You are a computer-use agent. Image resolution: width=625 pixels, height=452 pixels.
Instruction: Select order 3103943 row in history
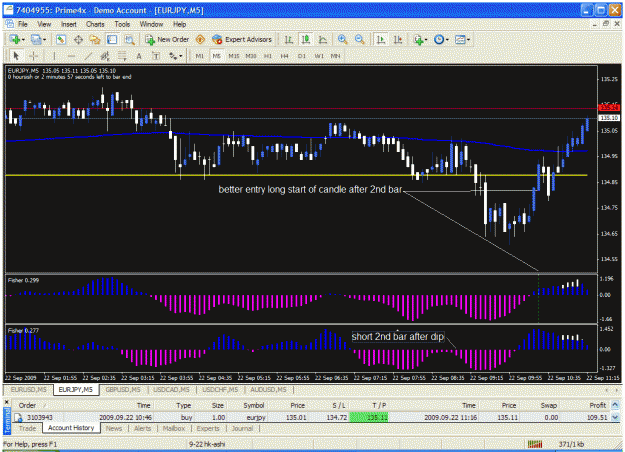coord(312,417)
